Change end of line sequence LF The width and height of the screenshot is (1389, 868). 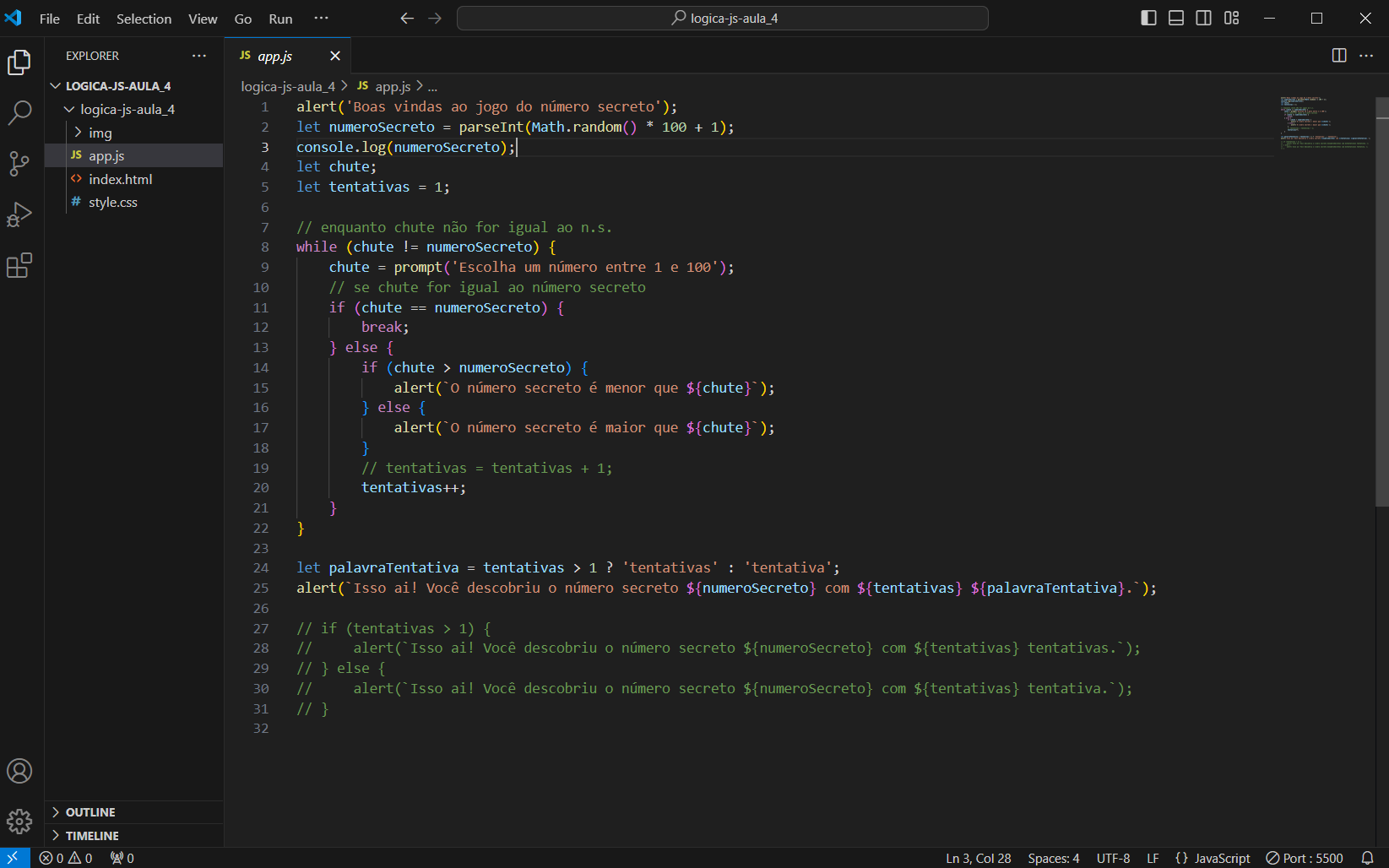point(1153,858)
